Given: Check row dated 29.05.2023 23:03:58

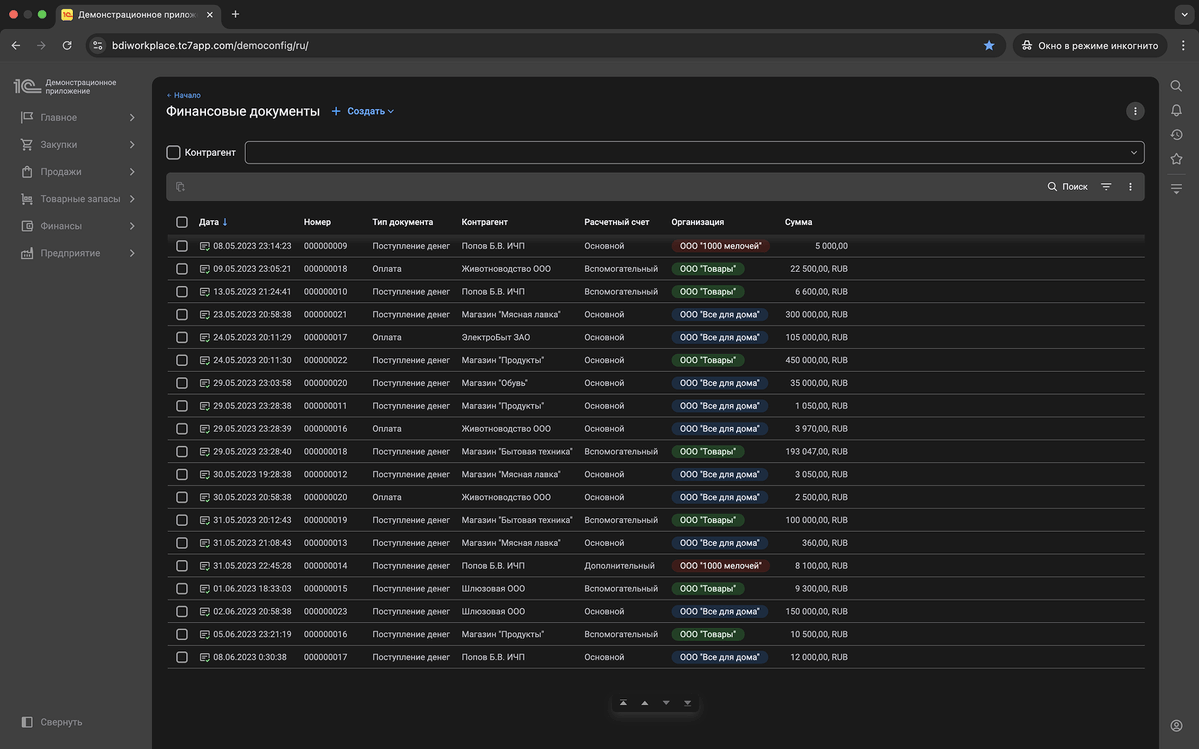Looking at the screenshot, I should tap(182, 383).
